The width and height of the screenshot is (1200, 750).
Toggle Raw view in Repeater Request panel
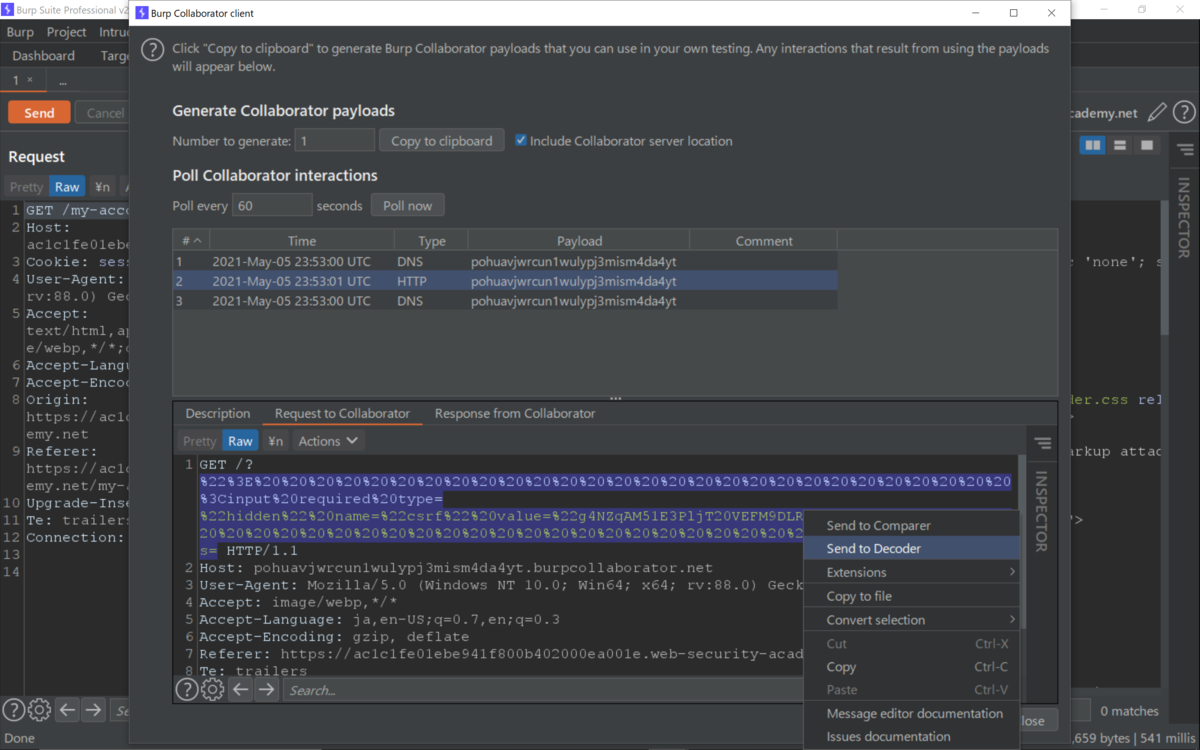point(67,187)
